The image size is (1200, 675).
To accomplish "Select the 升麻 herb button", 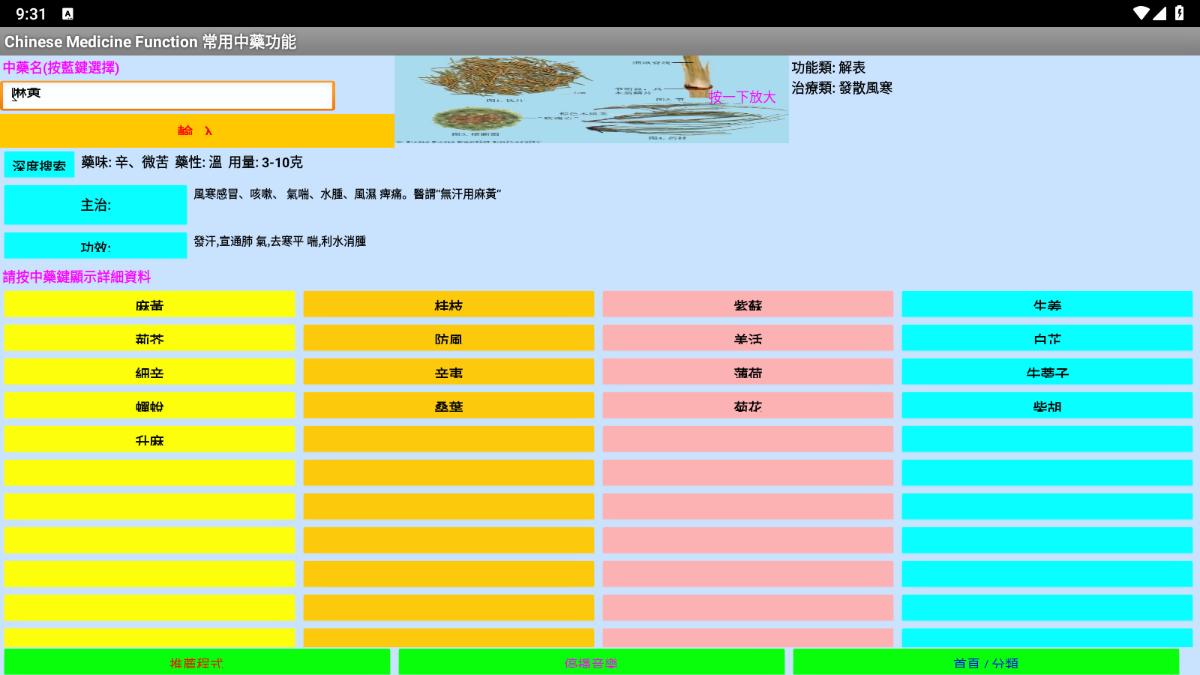I will [x=150, y=439].
